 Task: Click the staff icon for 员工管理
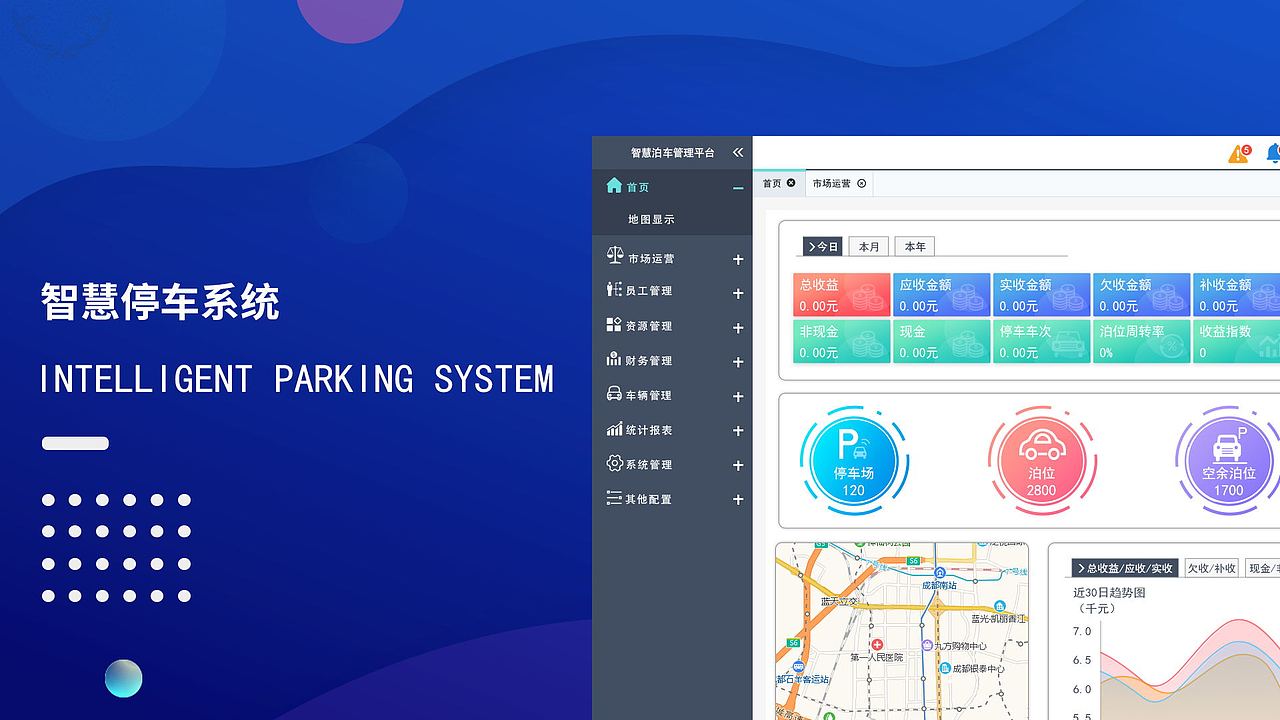pos(614,289)
